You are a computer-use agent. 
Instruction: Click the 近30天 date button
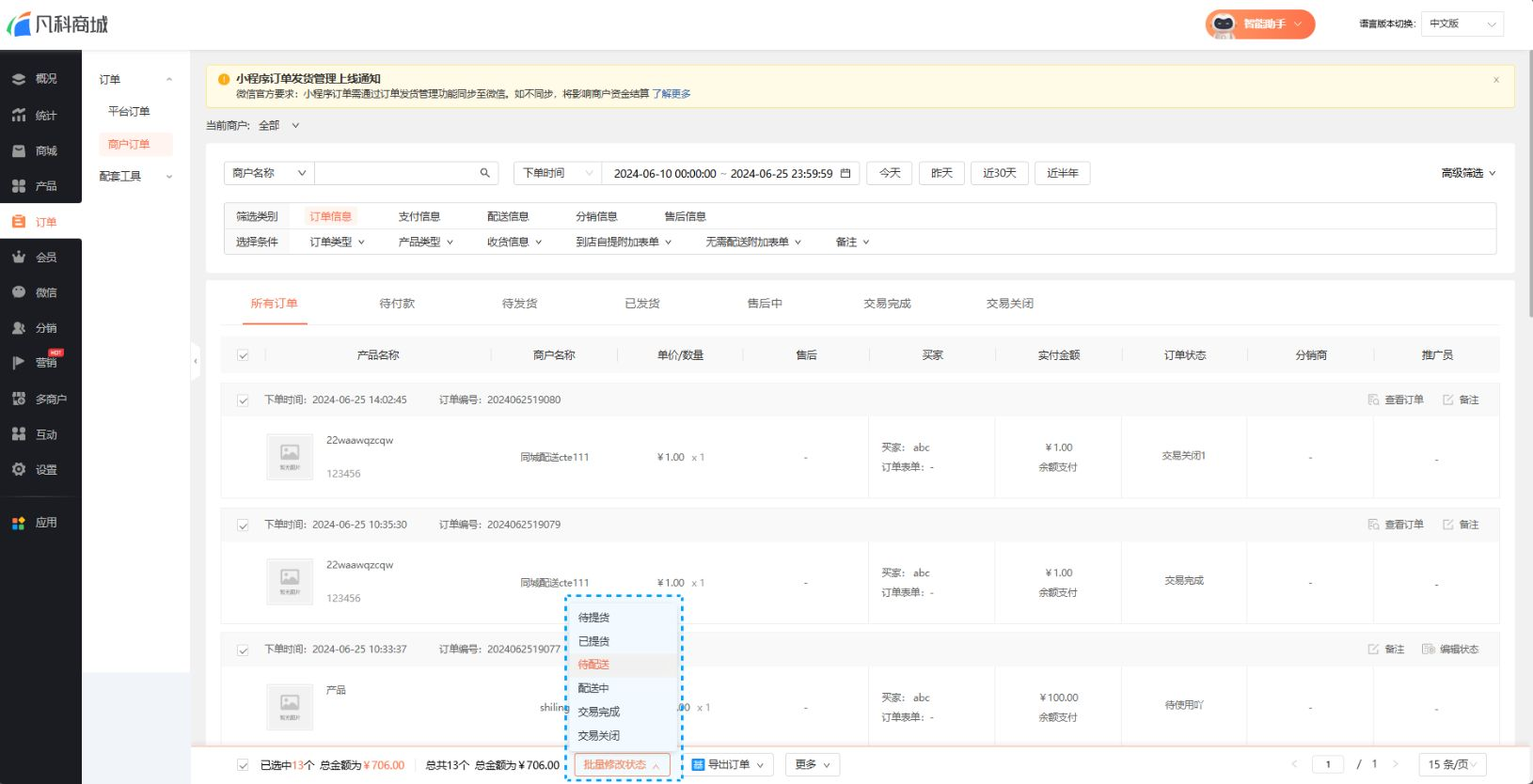point(1000,173)
